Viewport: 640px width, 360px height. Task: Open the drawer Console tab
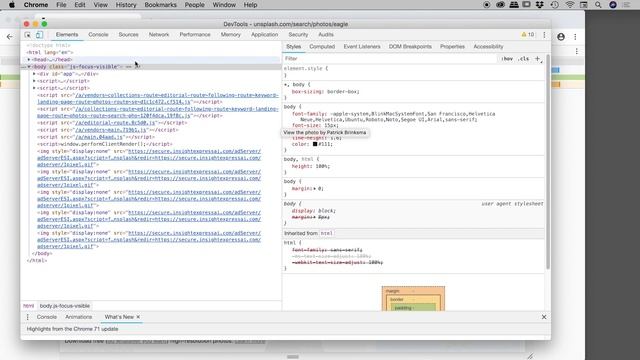[x=47, y=317]
